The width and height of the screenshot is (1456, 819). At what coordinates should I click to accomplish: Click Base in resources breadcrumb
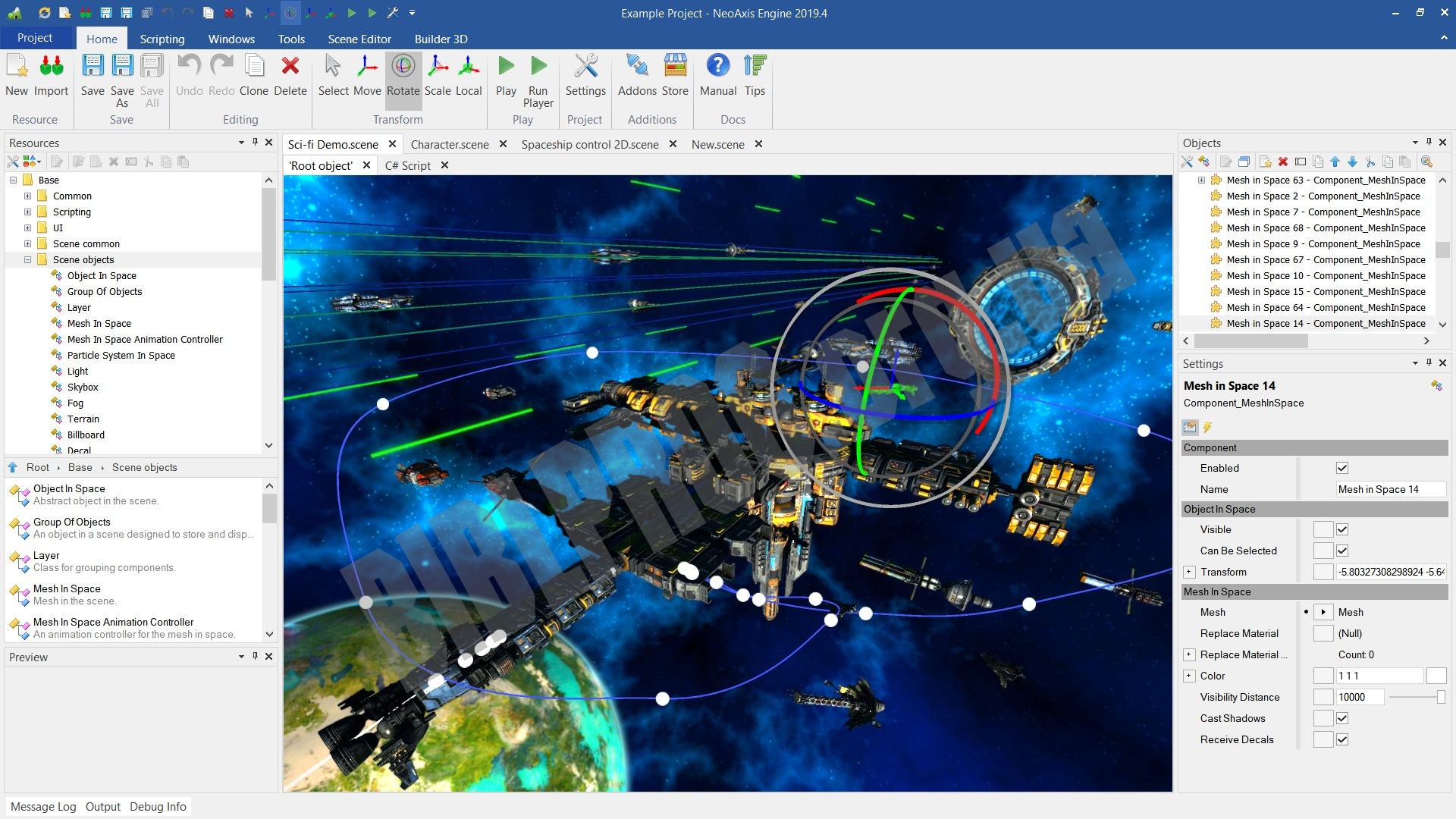click(x=80, y=467)
